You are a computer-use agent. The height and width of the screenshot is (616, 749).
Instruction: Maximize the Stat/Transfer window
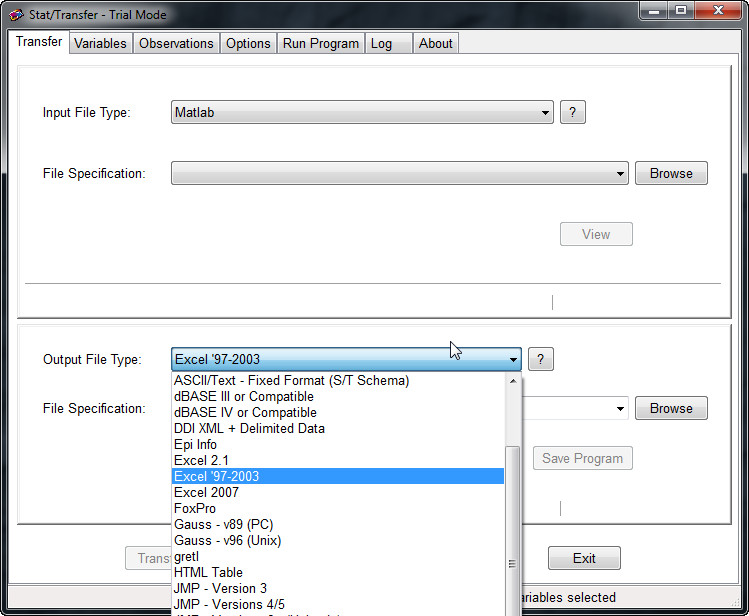681,11
